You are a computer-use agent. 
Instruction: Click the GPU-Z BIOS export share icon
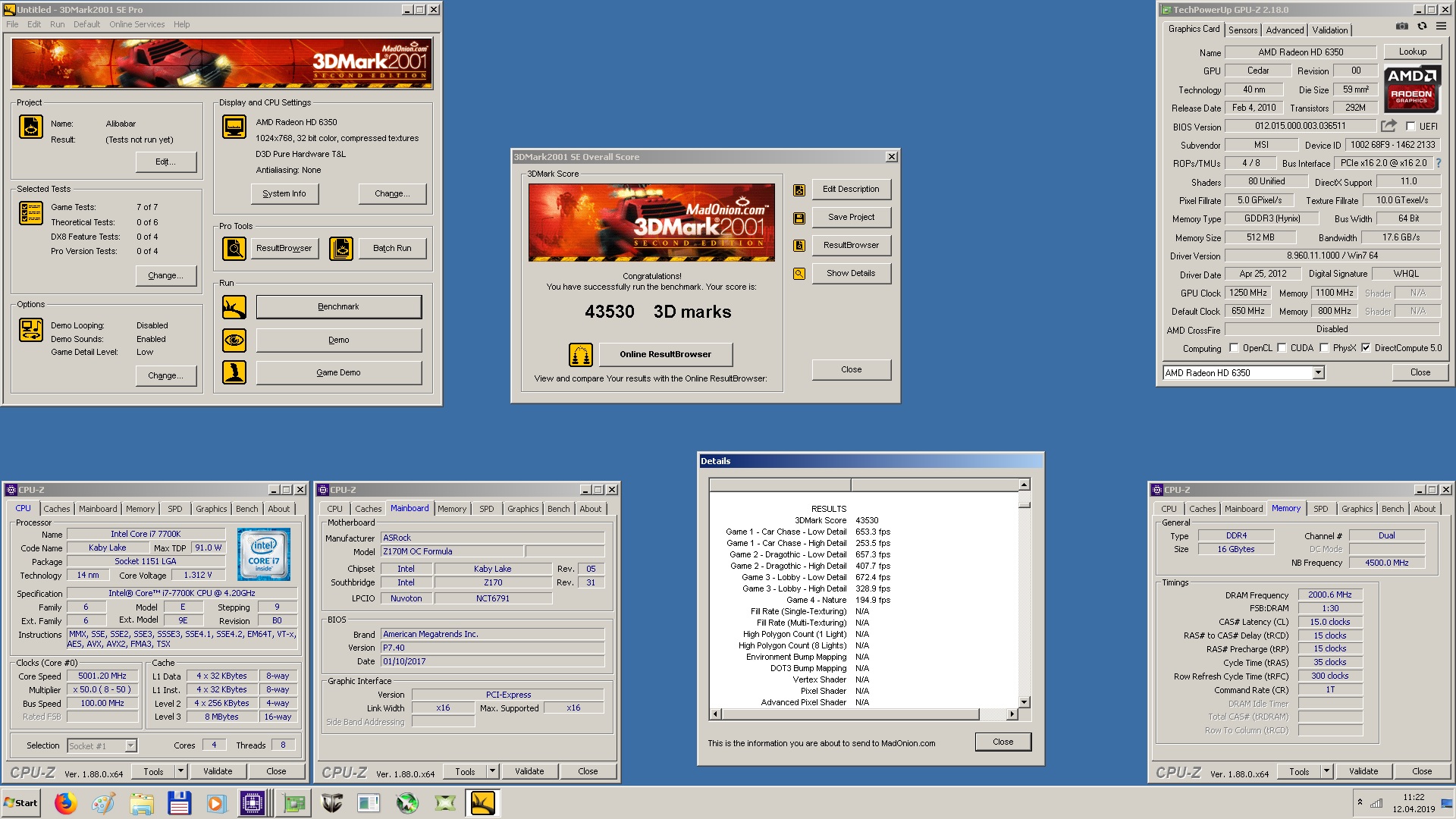click(x=1389, y=126)
